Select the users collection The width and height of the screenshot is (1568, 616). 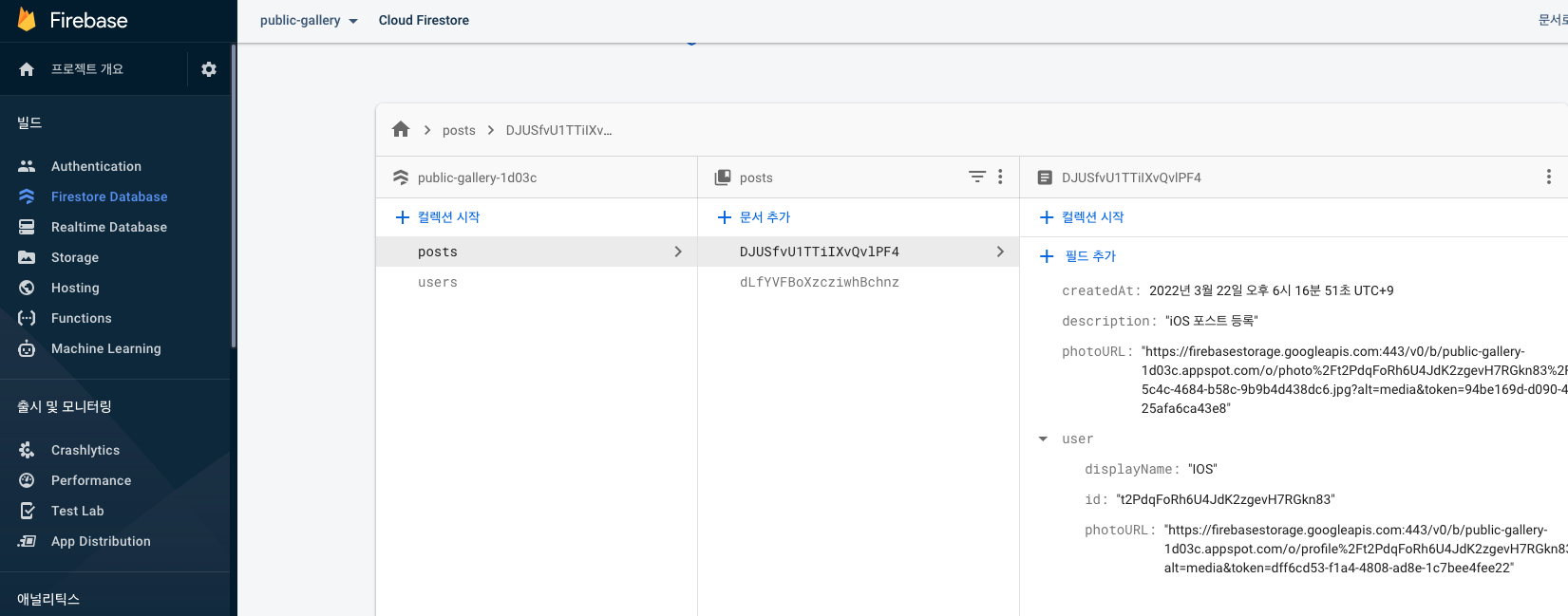pos(537,282)
